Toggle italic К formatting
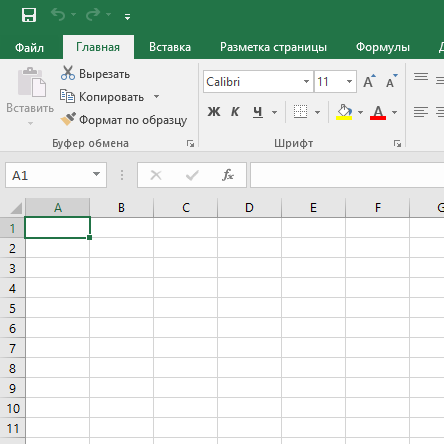 coord(235,112)
